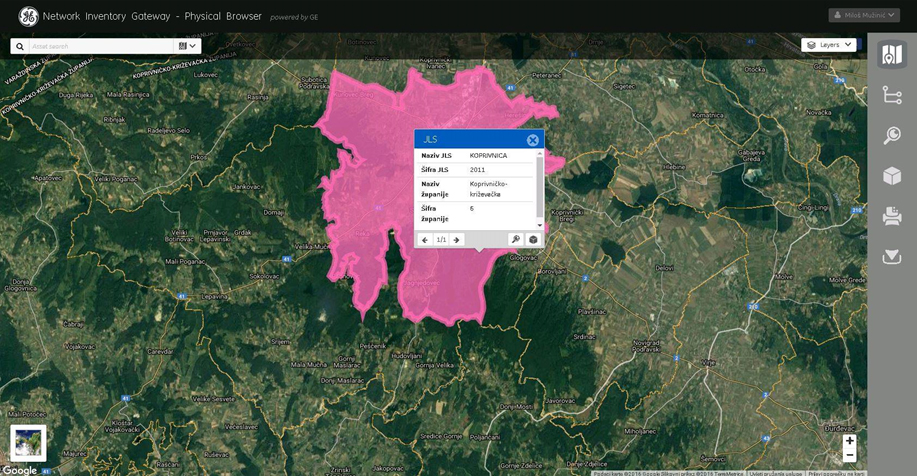Open the Miloš Mužinić user menu

click(x=870, y=15)
